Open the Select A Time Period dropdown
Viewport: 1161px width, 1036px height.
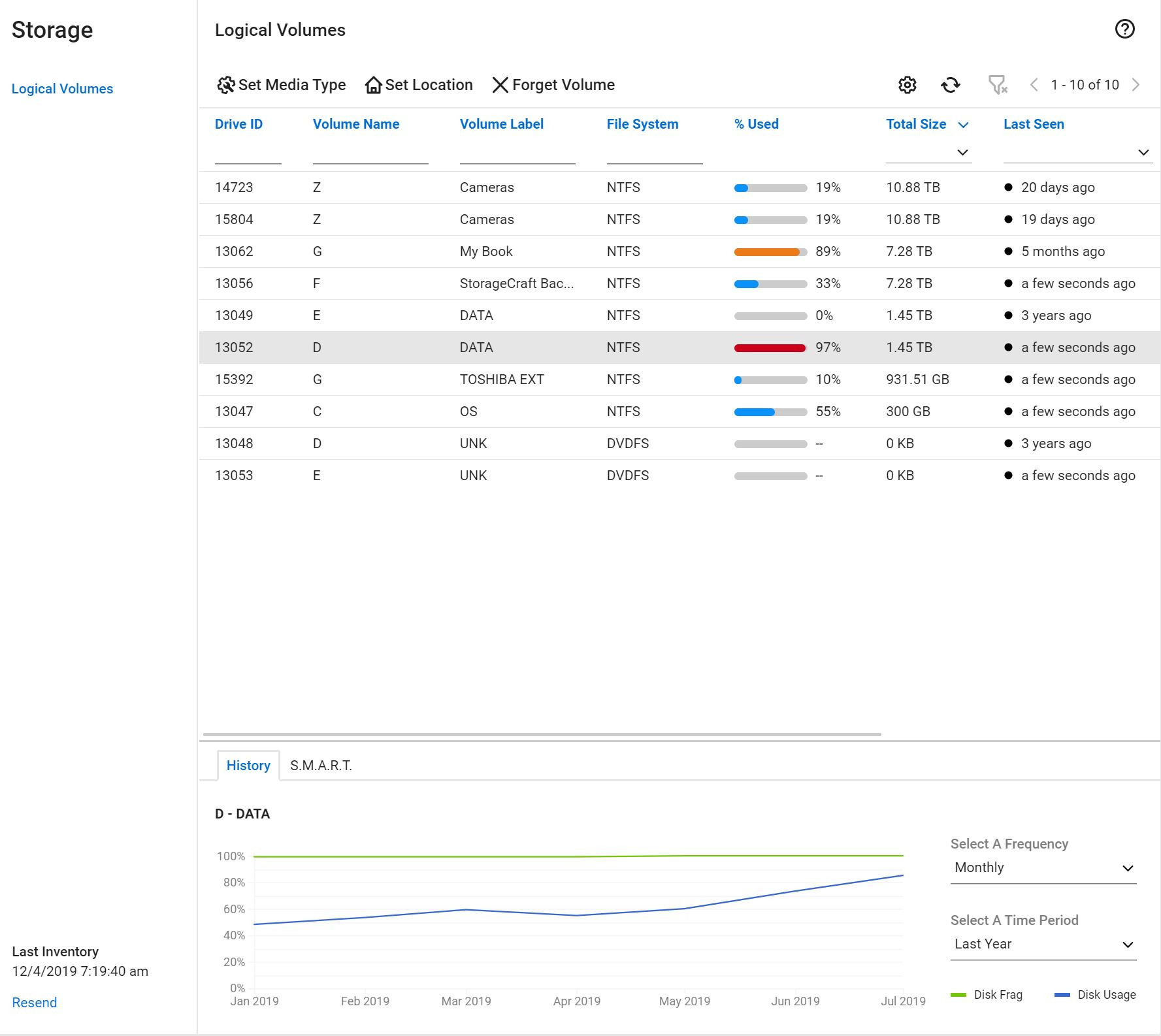pyautogui.click(x=1043, y=945)
